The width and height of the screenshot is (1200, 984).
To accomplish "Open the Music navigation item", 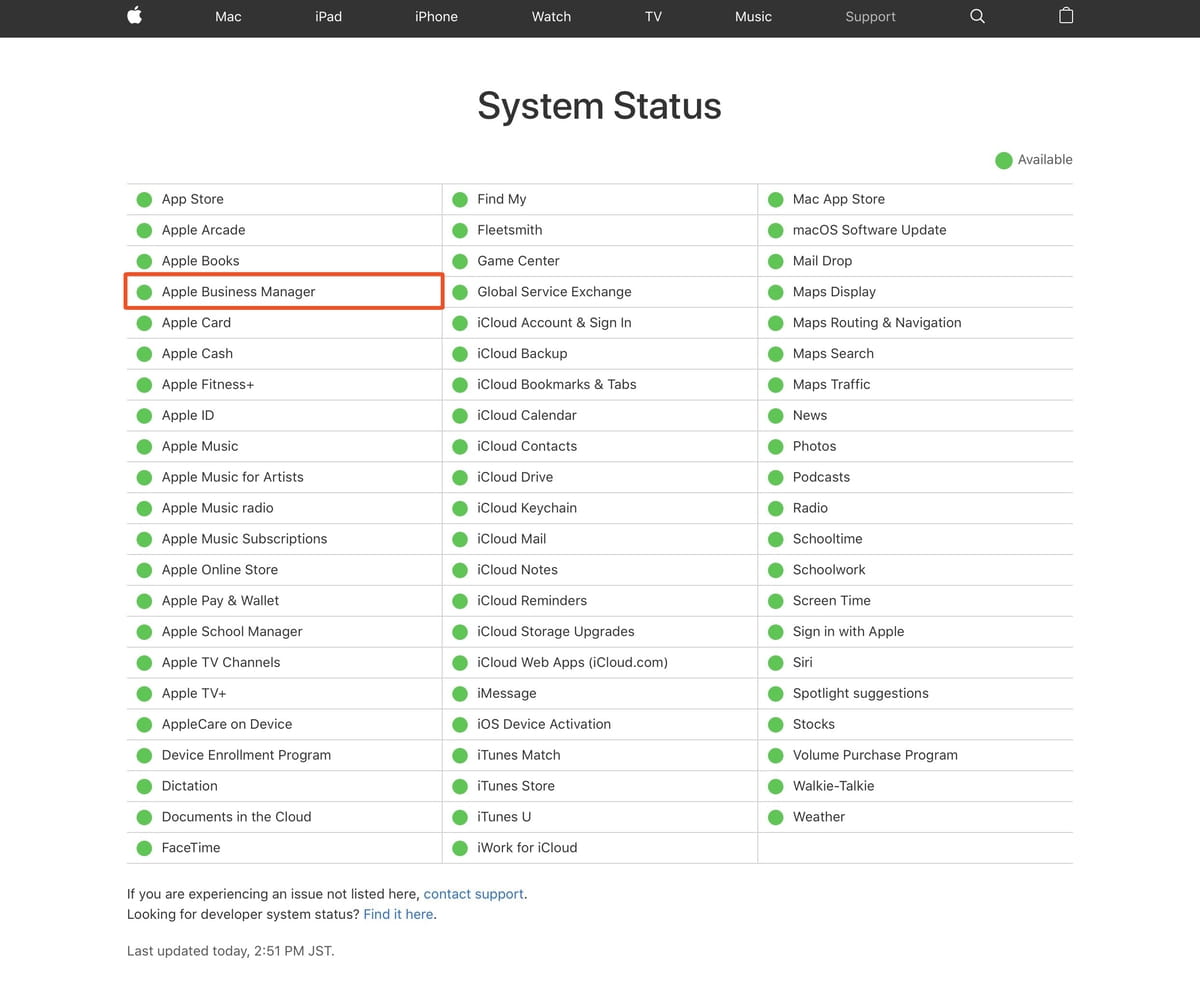I will click(753, 16).
